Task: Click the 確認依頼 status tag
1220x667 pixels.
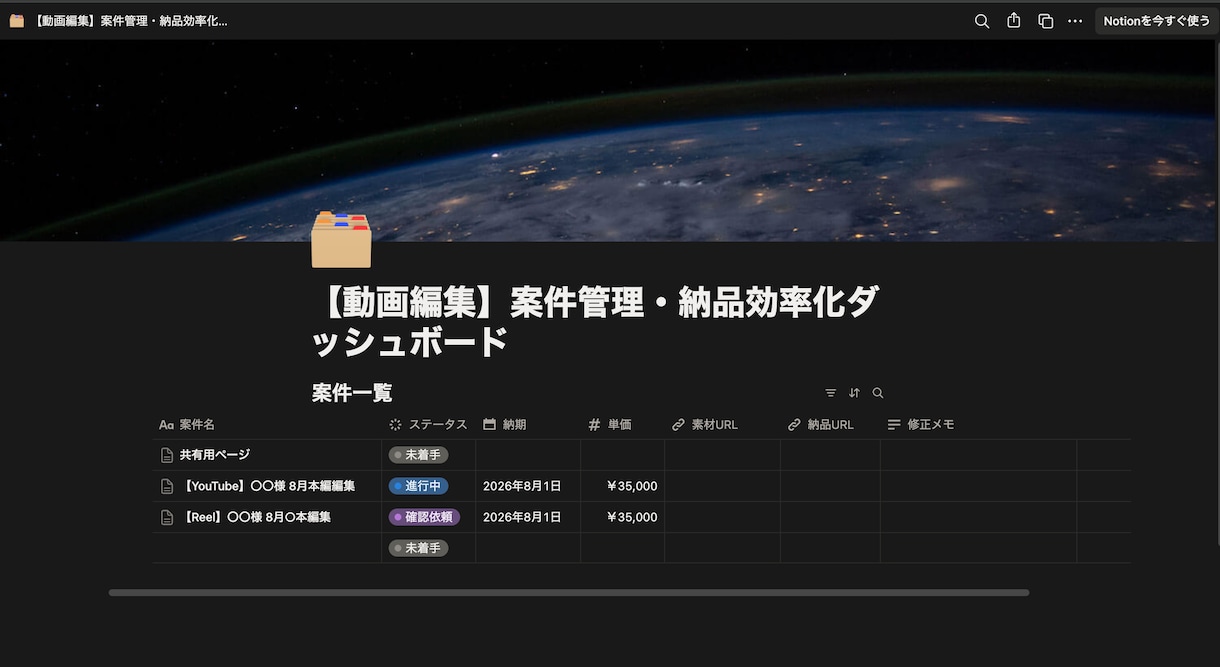Action: [x=424, y=517]
